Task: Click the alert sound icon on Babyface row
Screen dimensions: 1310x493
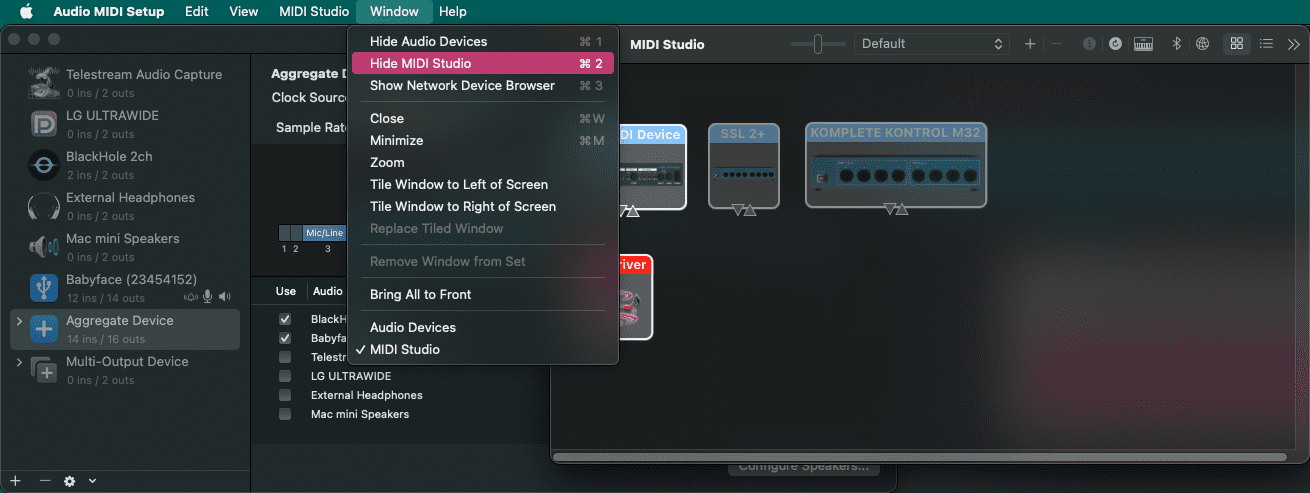Action: point(191,297)
